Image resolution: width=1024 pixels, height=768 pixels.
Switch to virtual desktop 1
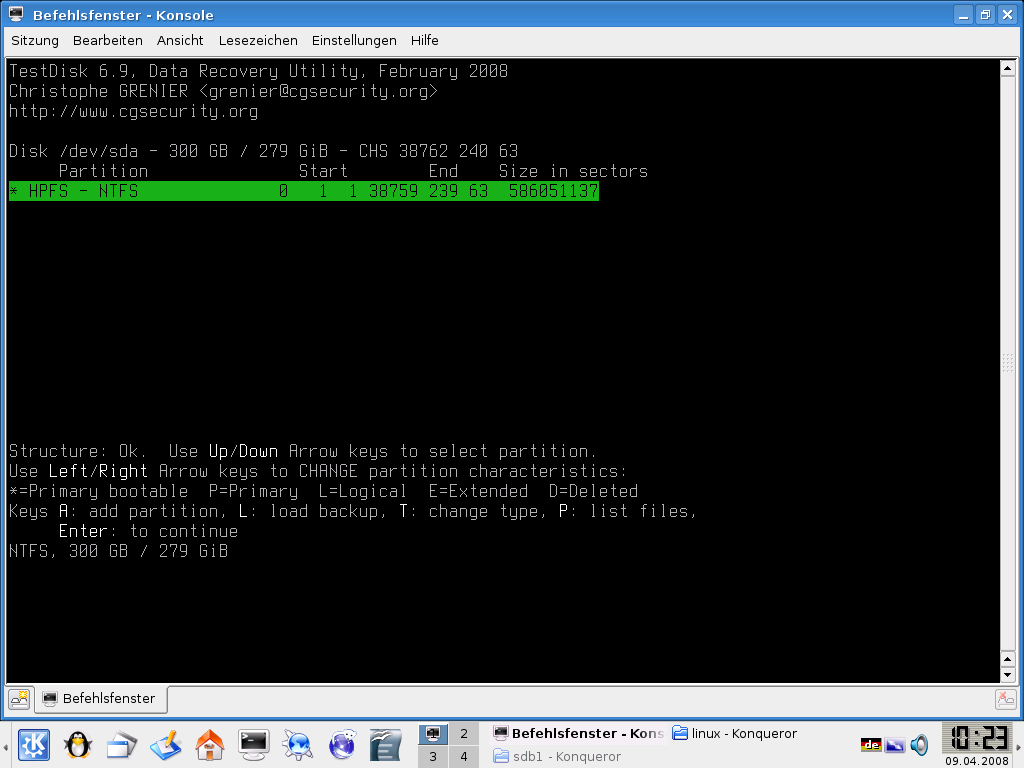(x=433, y=733)
